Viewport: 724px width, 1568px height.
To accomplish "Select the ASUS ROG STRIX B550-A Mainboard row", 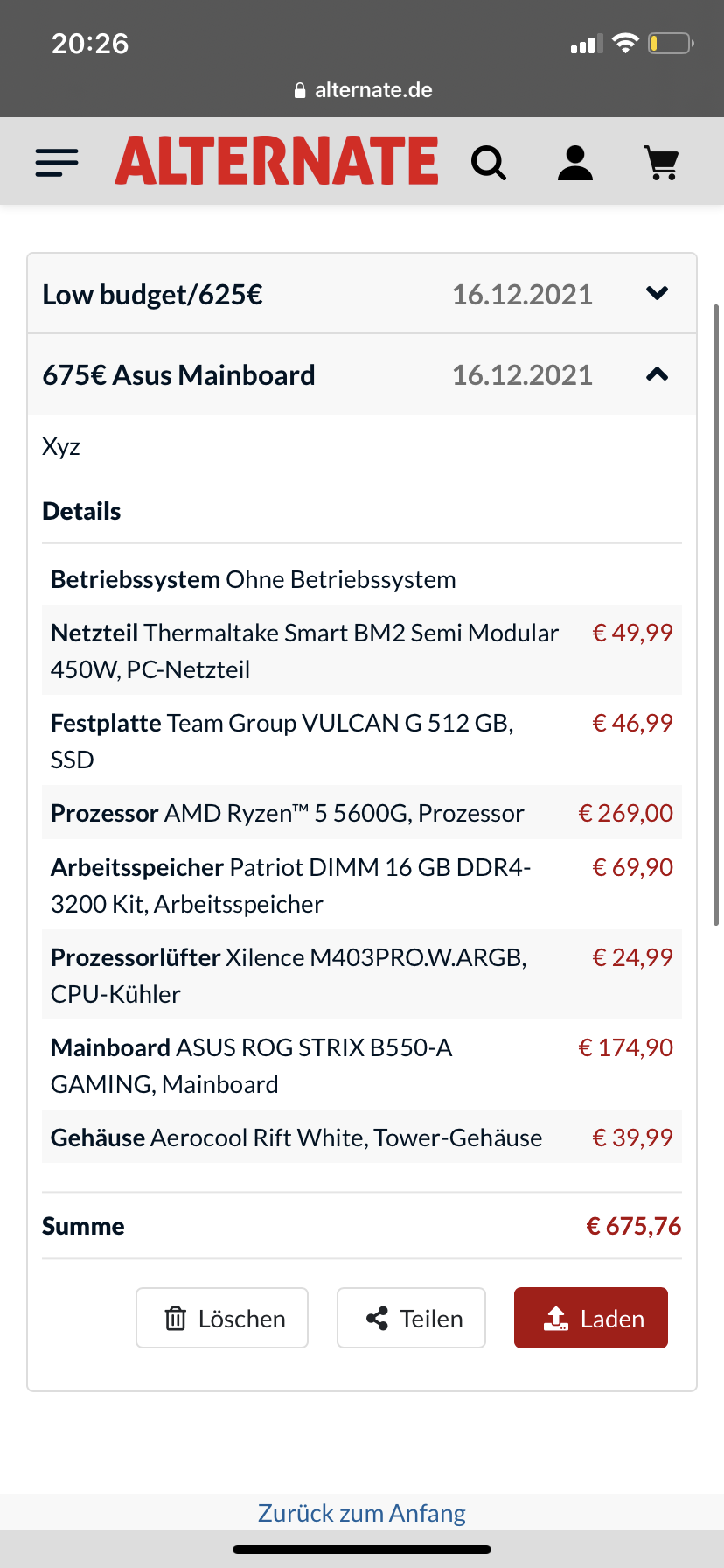I will coord(362,1065).
